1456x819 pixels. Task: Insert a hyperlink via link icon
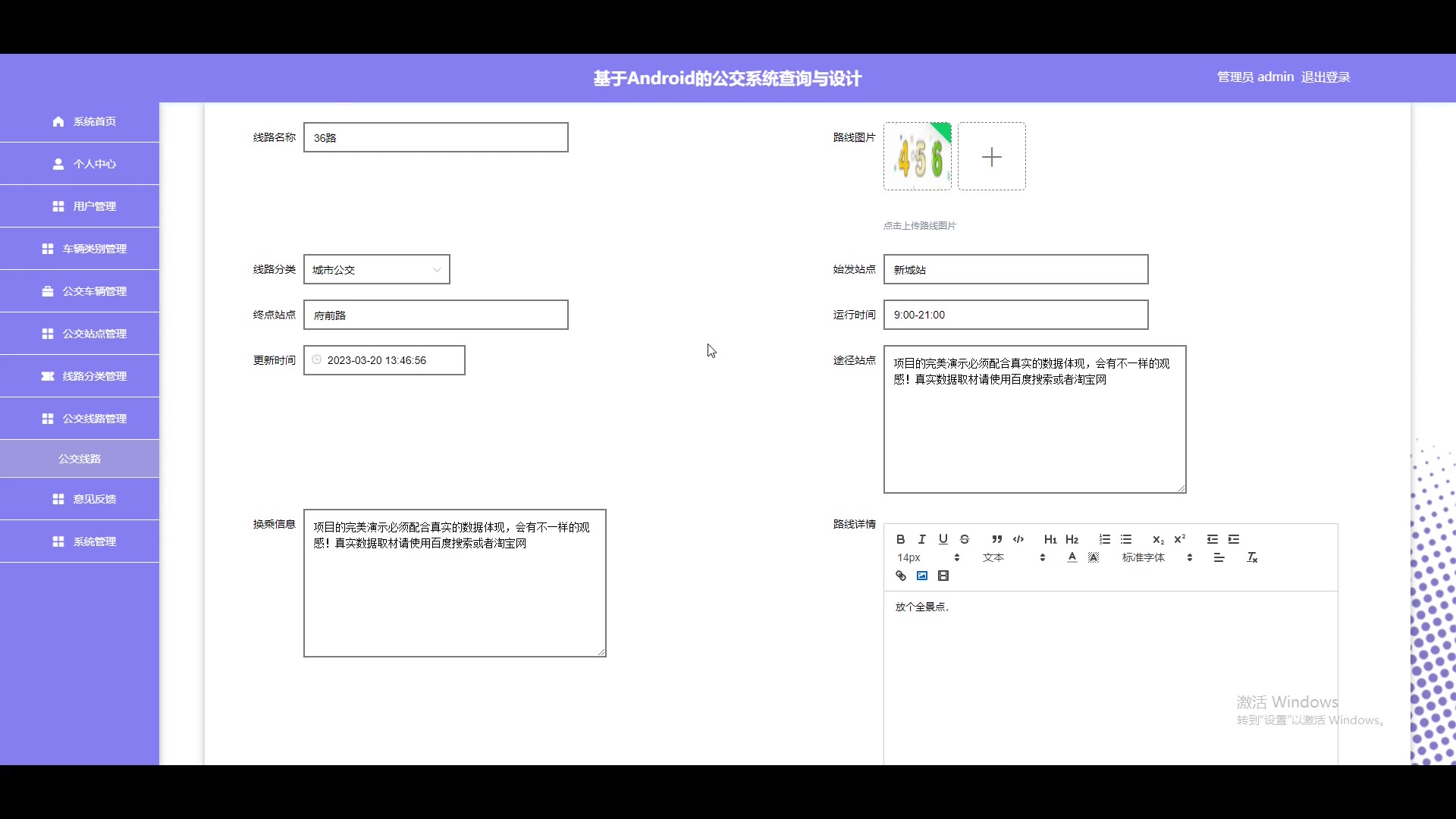pyautogui.click(x=900, y=576)
